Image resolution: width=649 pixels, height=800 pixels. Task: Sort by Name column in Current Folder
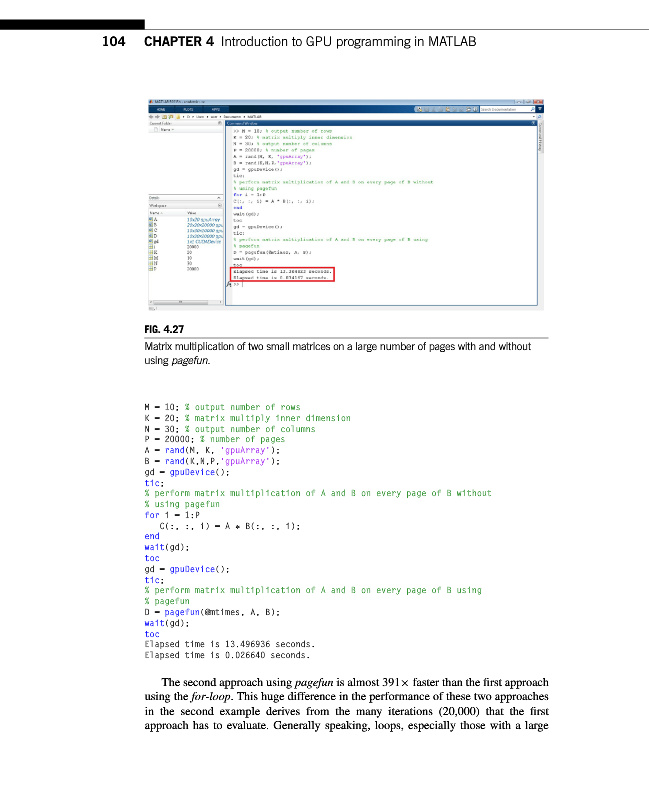[168, 130]
